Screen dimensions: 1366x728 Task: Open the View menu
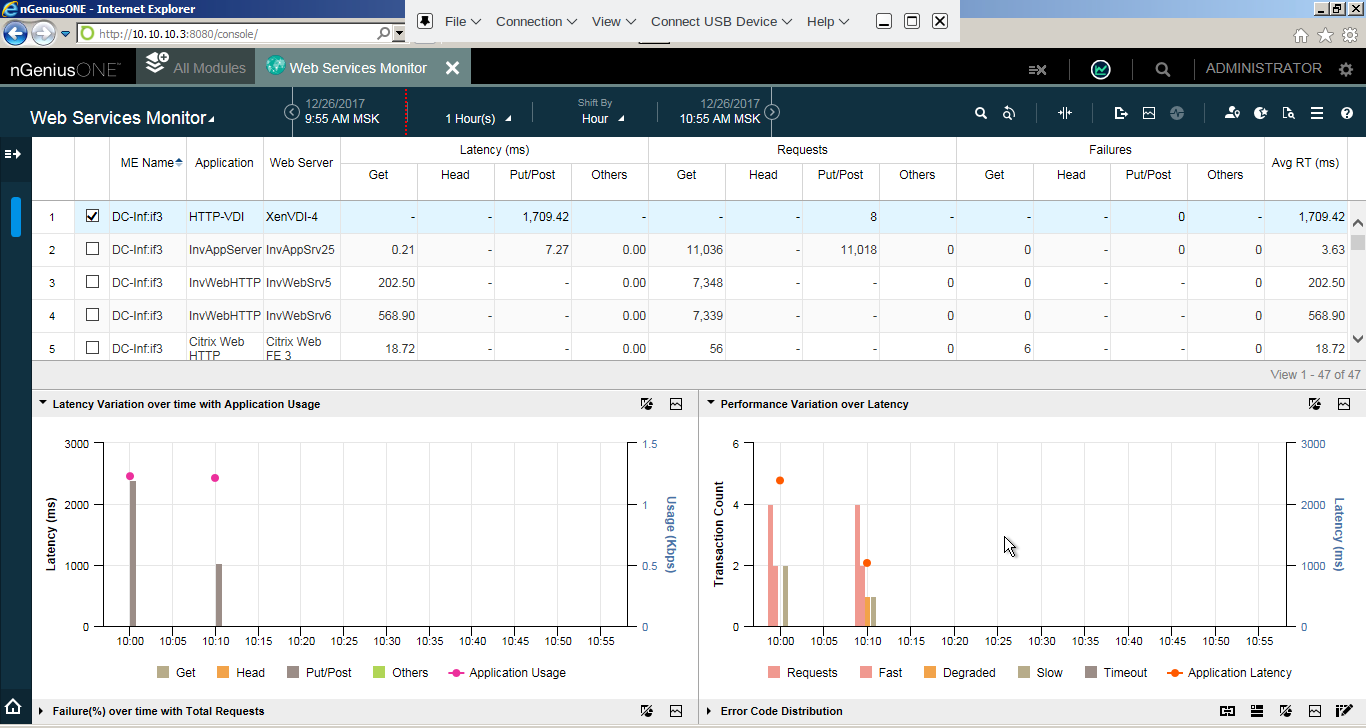[x=614, y=21]
